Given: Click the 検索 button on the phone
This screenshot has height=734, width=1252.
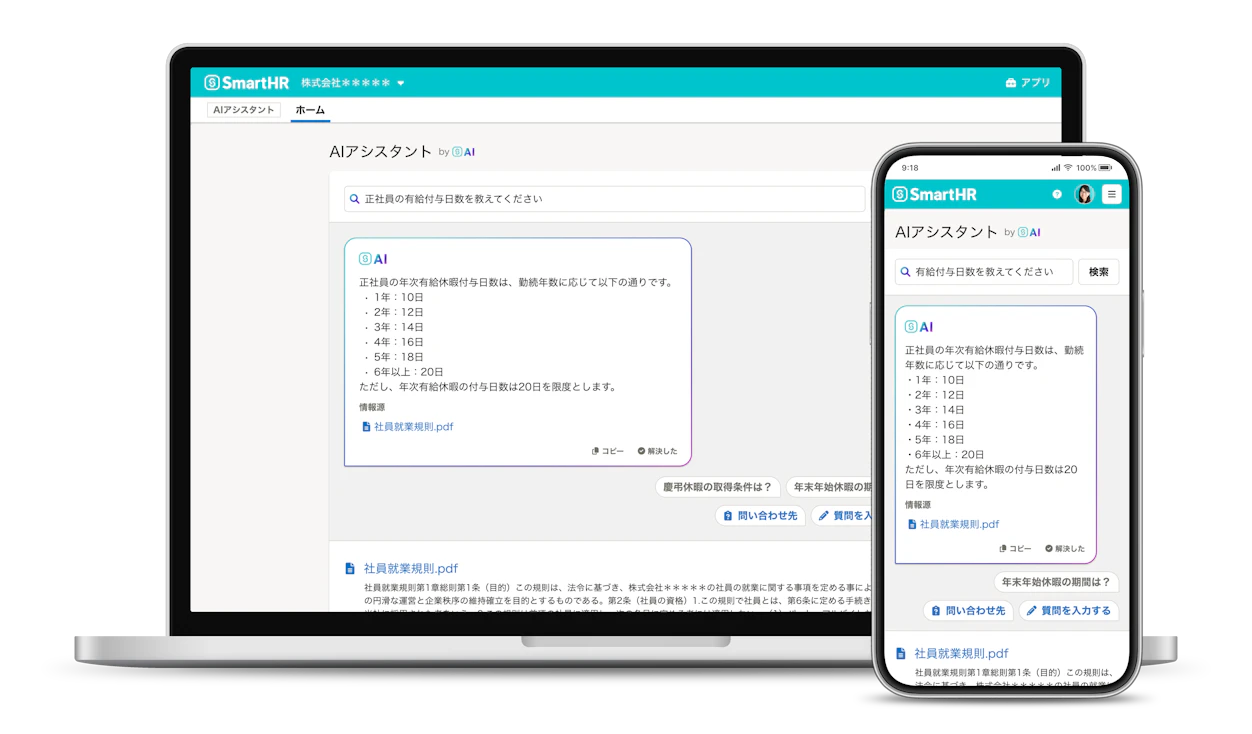Looking at the screenshot, I should point(1098,272).
